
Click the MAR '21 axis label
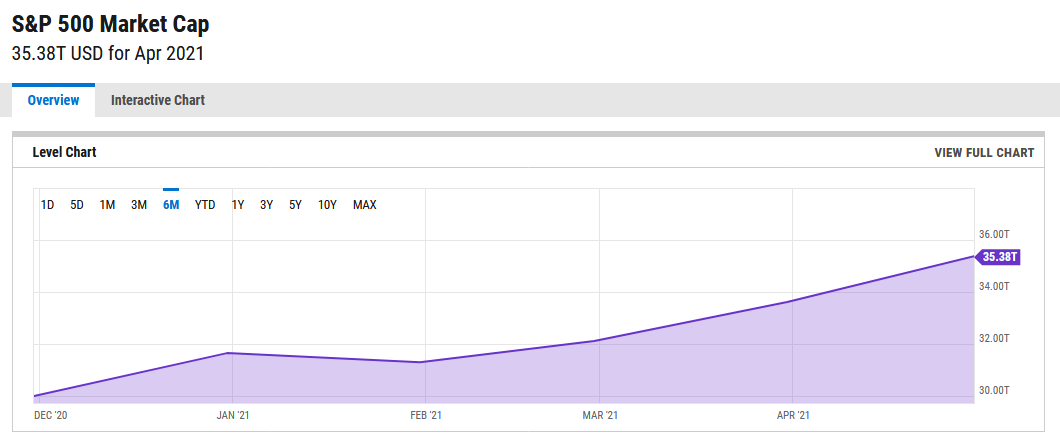click(x=599, y=415)
